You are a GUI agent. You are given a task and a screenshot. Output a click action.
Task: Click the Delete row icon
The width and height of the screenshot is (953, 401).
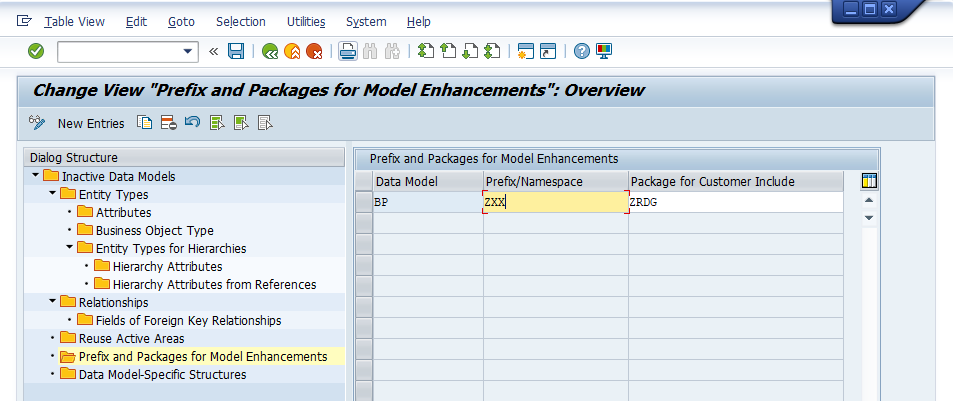point(168,123)
